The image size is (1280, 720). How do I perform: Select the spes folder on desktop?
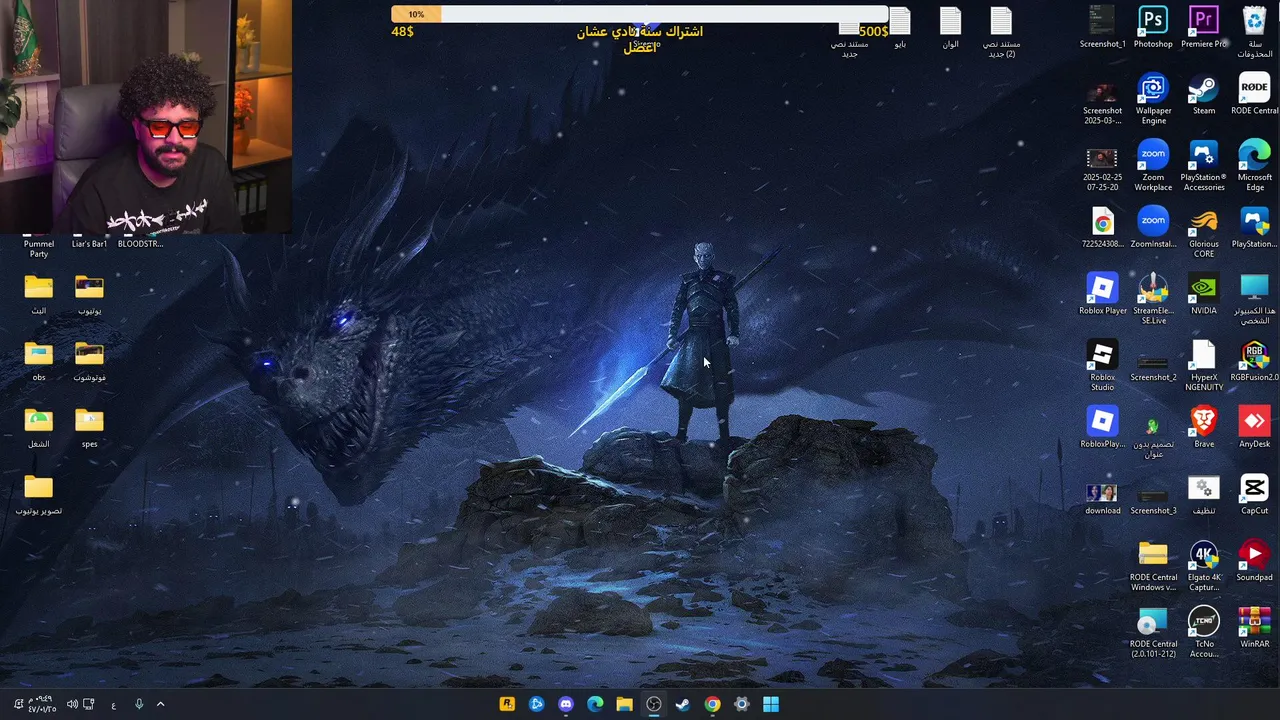click(89, 428)
